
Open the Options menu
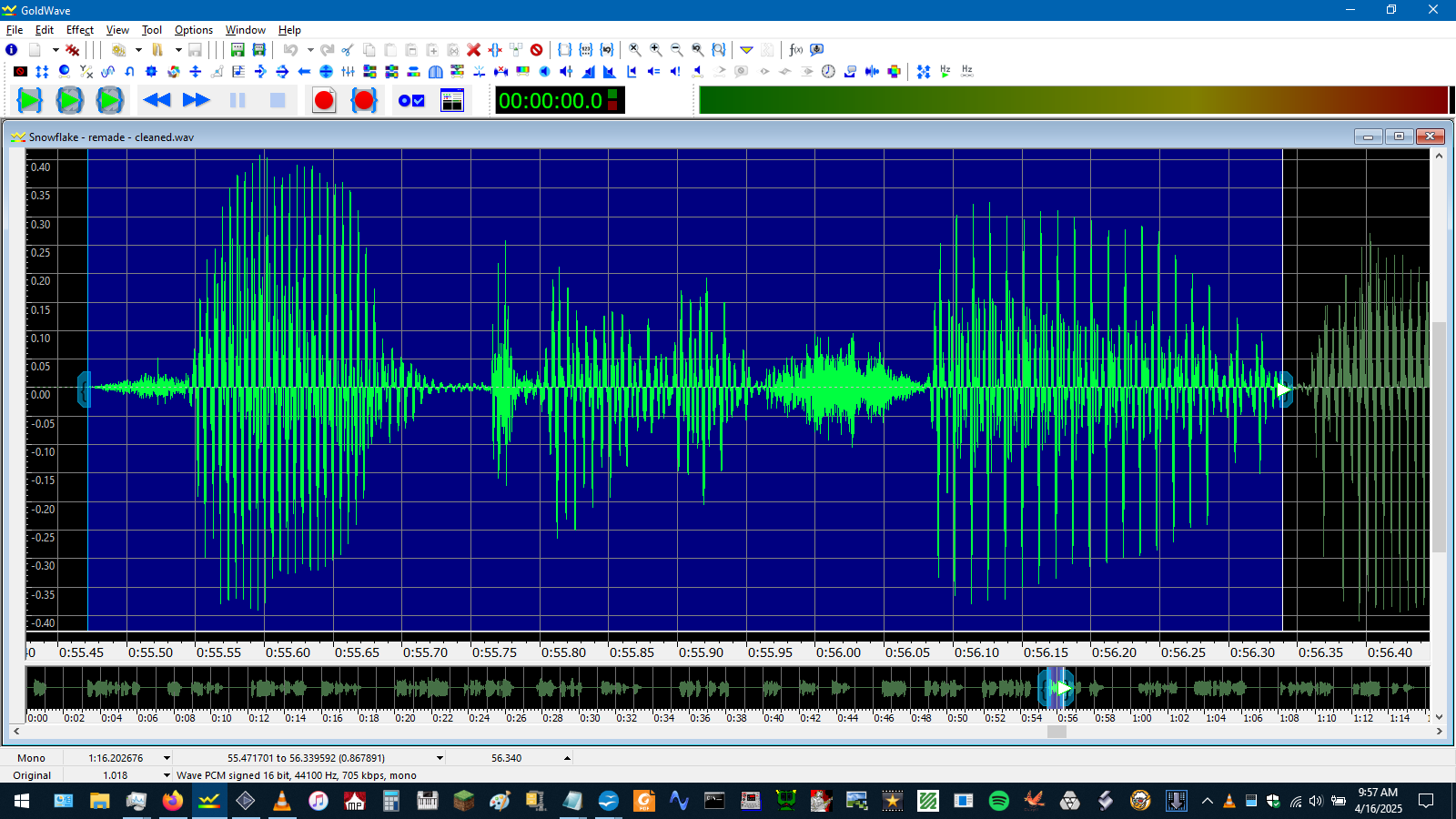(x=193, y=30)
